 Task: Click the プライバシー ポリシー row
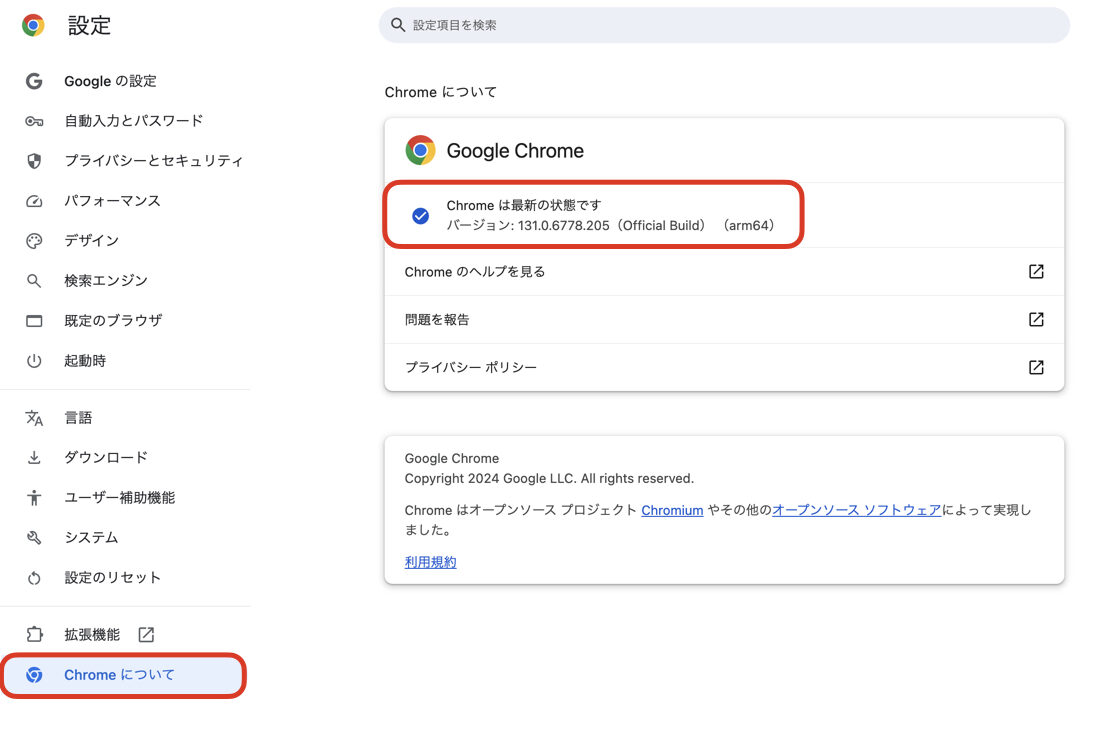724,367
